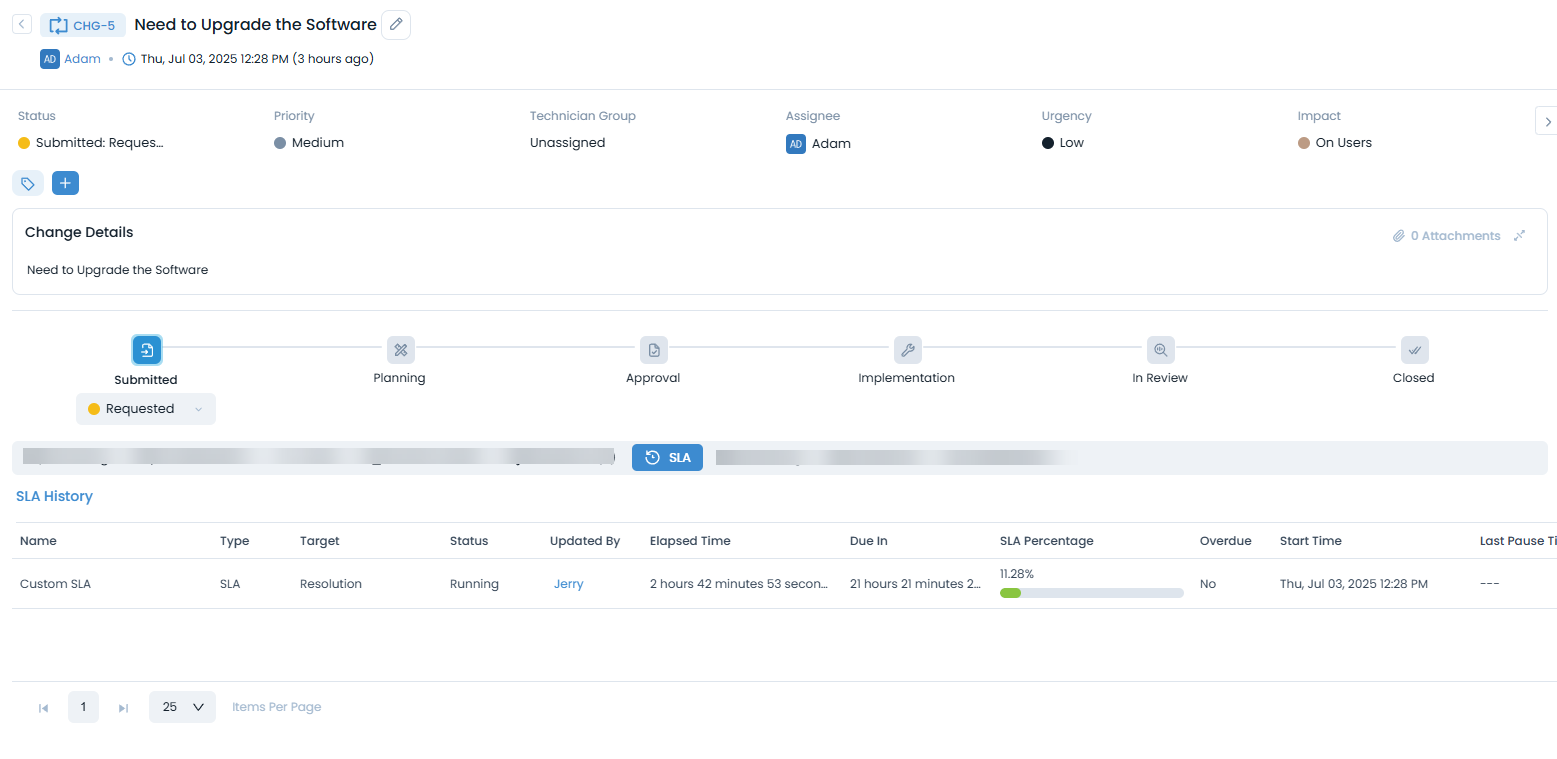Open the Requested status dropdown
Viewport: 1557px width, 759px height.
point(146,409)
